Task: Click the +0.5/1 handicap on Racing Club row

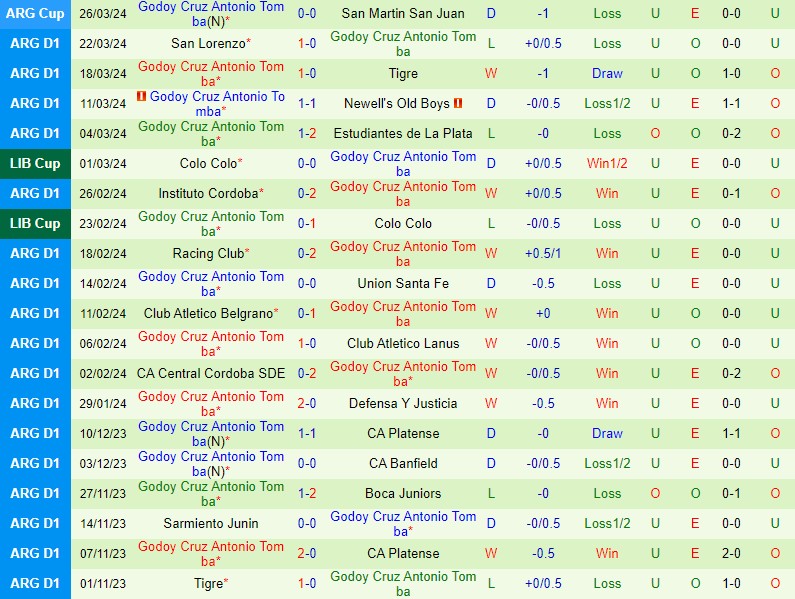Action: coord(543,253)
